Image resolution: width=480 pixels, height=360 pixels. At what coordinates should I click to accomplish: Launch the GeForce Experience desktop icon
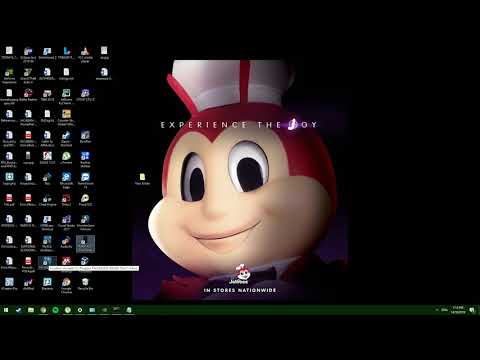[x=9, y=75]
